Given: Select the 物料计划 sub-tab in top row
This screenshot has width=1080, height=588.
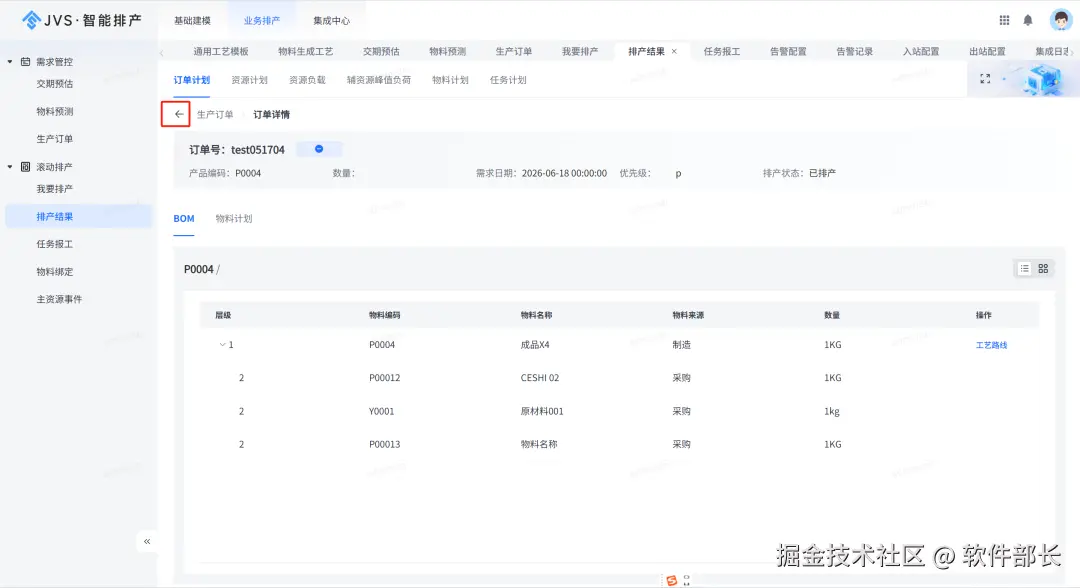Looking at the screenshot, I should (450, 80).
